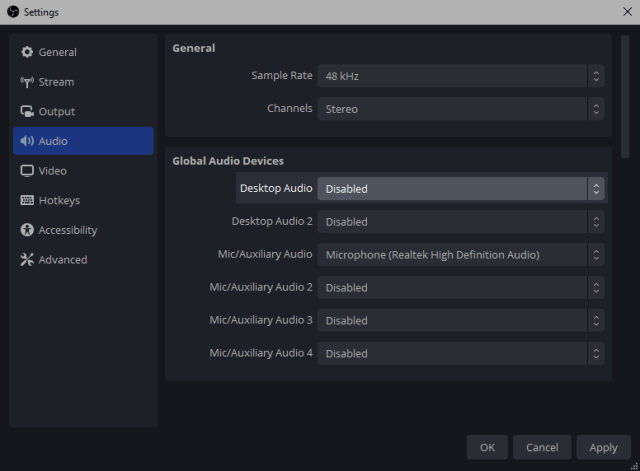640x471 pixels.
Task: Click Channels dropdown arrow
Action: tap(596, 109)
